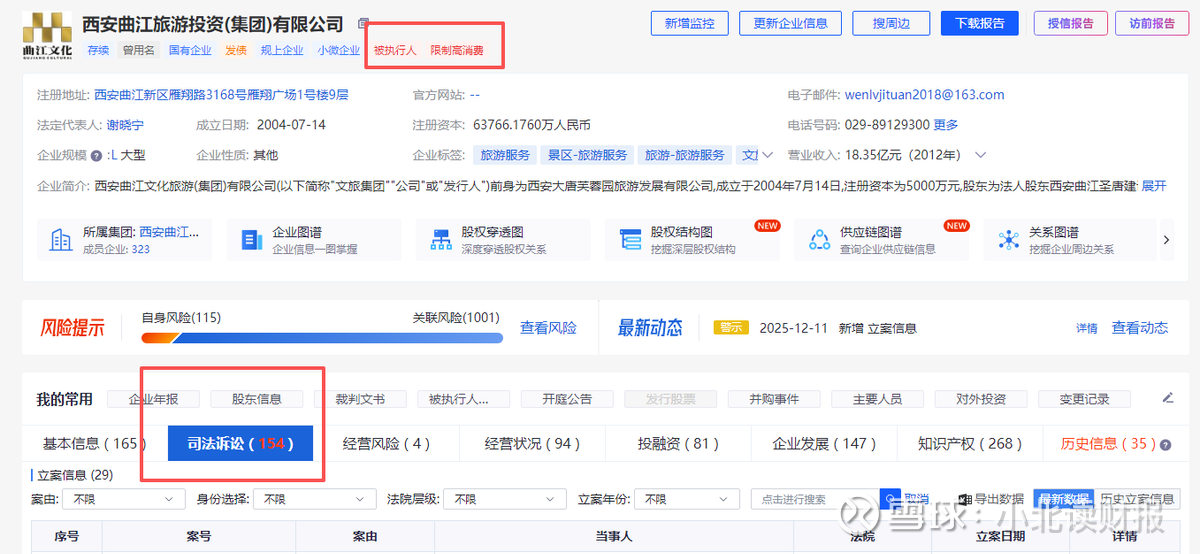Switch to 经营风险 (4) tab

click(386, 443)
